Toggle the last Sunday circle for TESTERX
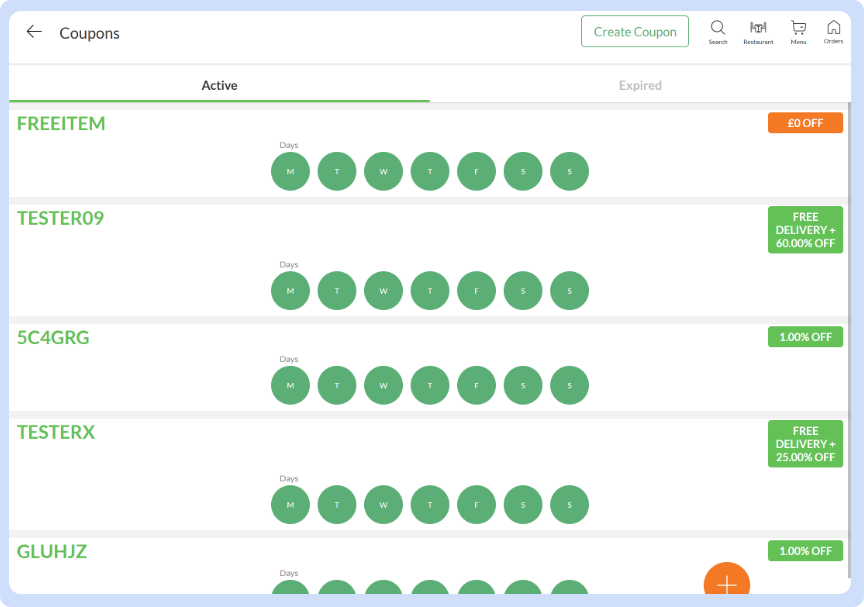This screenshot has height=607, width=864. [x=569, y=505]
